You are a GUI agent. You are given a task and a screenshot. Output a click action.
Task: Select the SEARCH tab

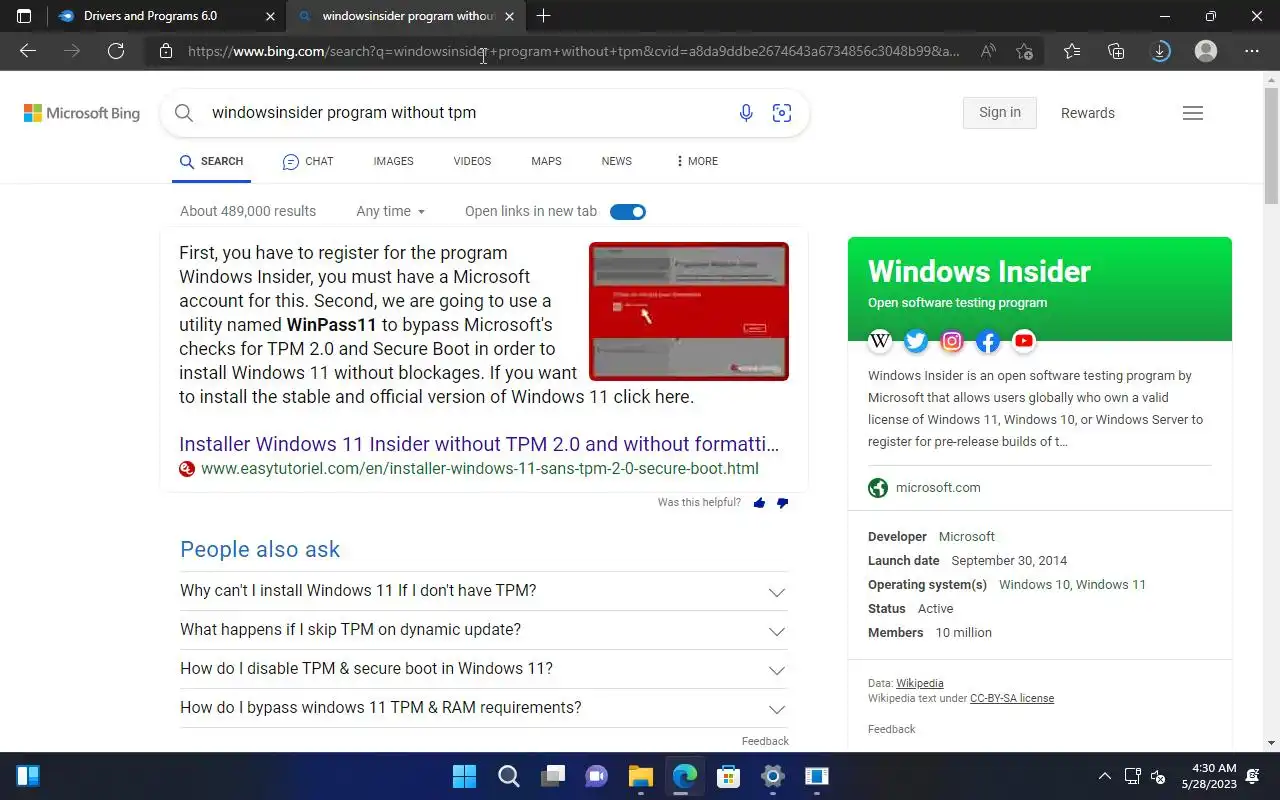click(x=211, y=161)
